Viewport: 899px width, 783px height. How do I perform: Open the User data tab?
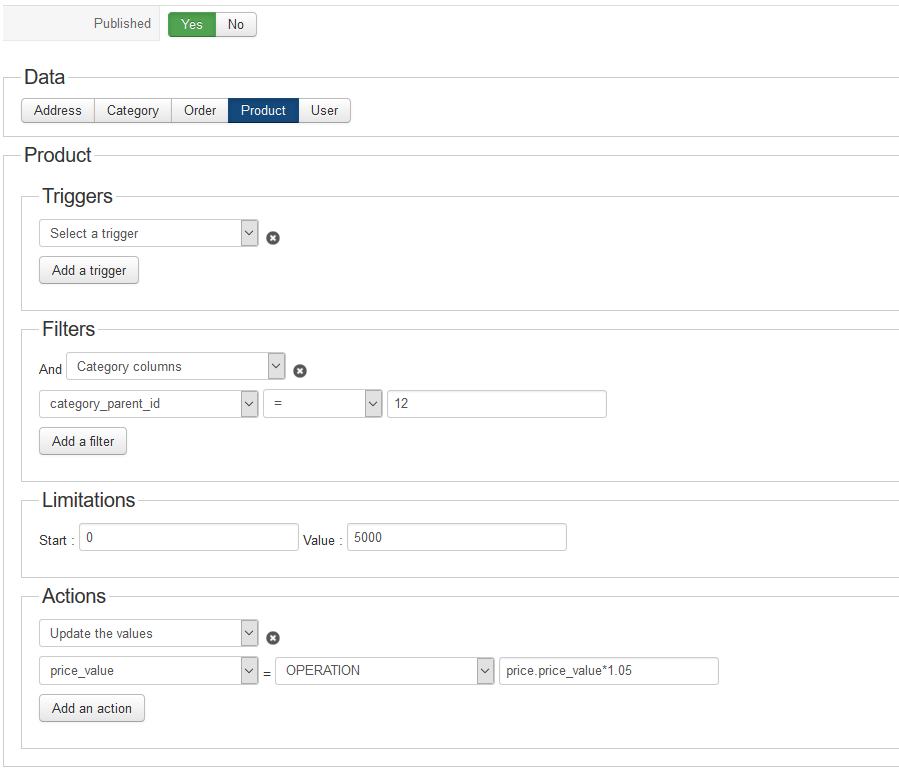pyautogui.click(x=324, y=110)
